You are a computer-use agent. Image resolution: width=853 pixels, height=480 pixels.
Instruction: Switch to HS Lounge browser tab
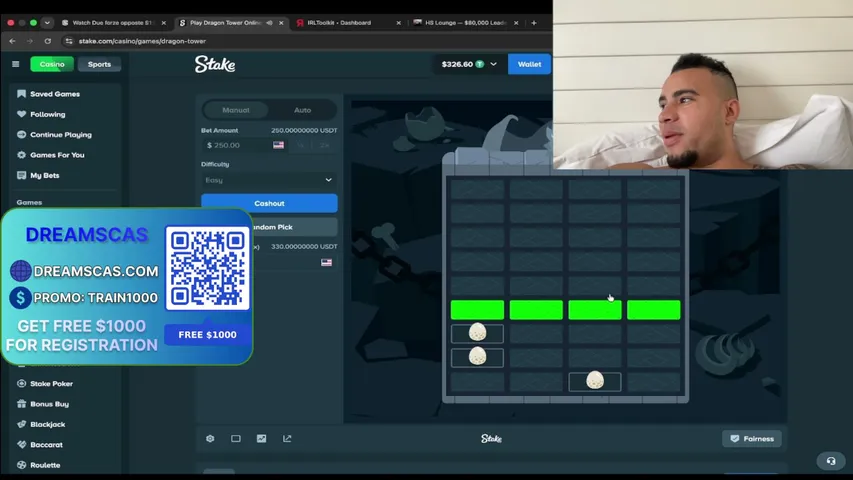tap(465, 23)
